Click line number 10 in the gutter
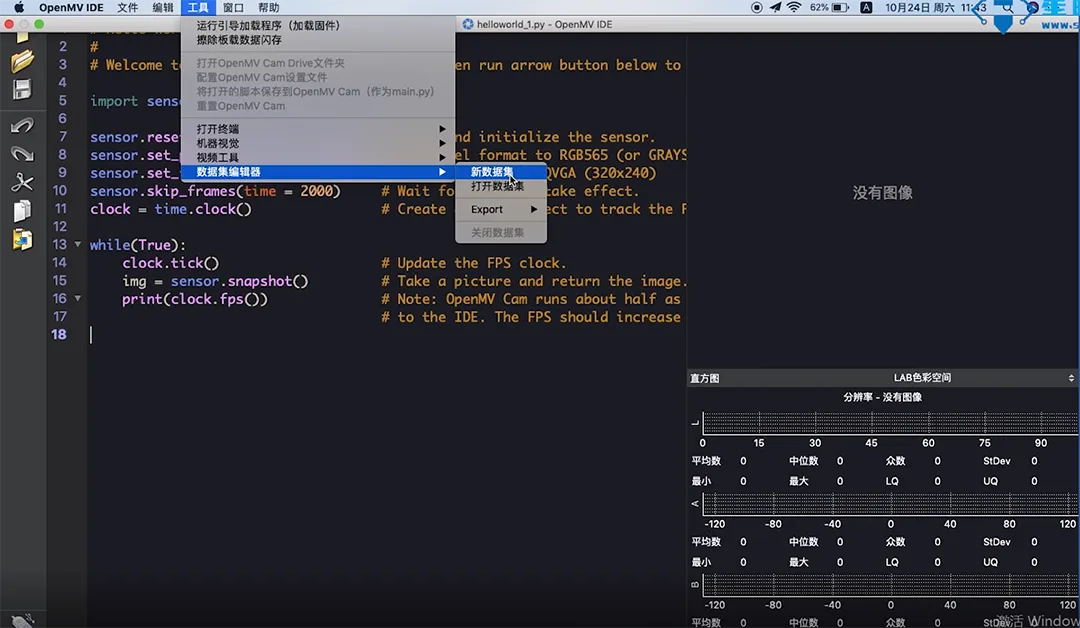The image size is (1080, 628). coord(59,191)
